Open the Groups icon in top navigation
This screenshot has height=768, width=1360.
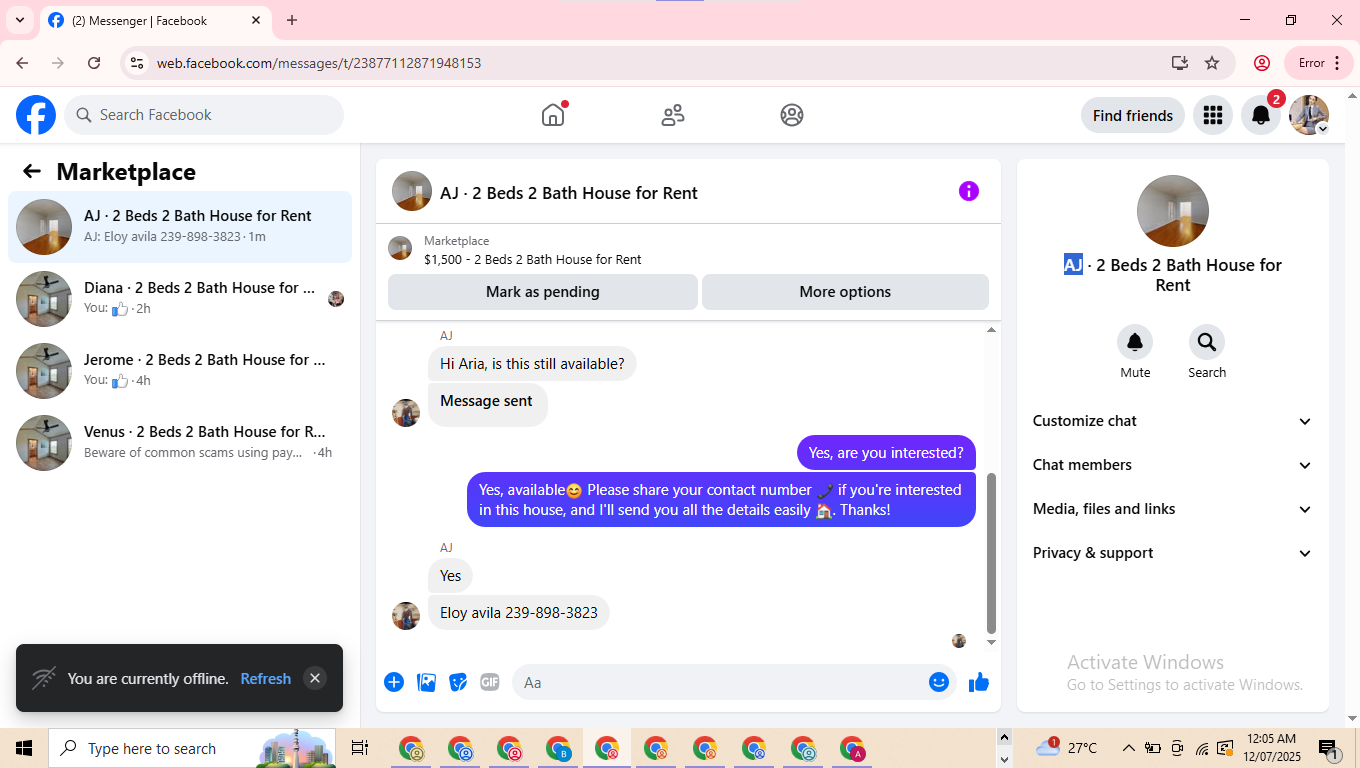pyautogui.click(x=792, y=115)
